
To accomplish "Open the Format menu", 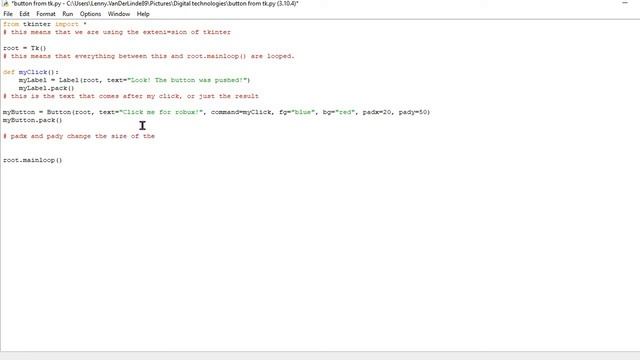I will coord(46,14).
